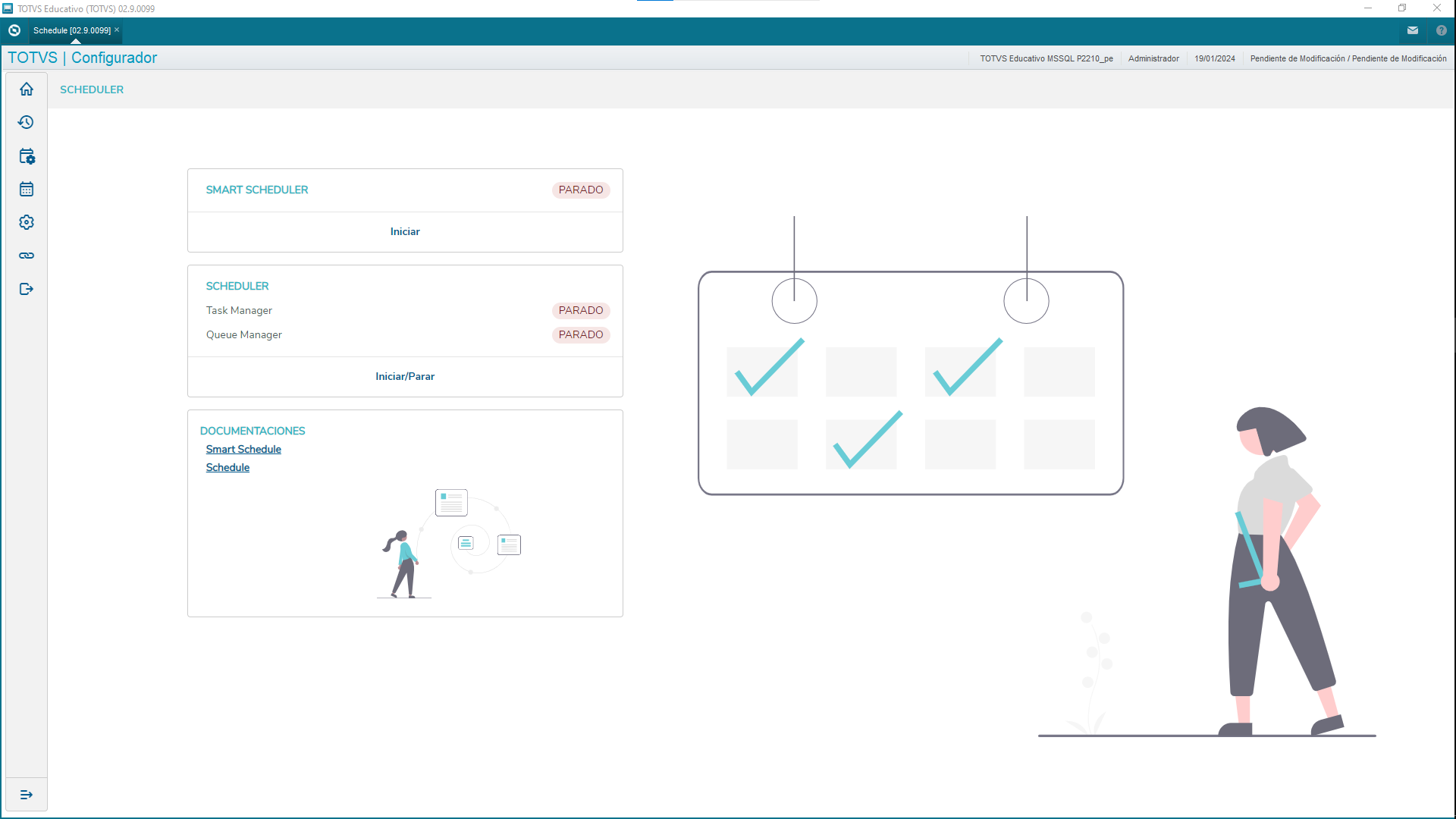The width and height of the screenshot is (1456, 819).
Task: Click the documentation illustration thumbnail
Action: 450,544
